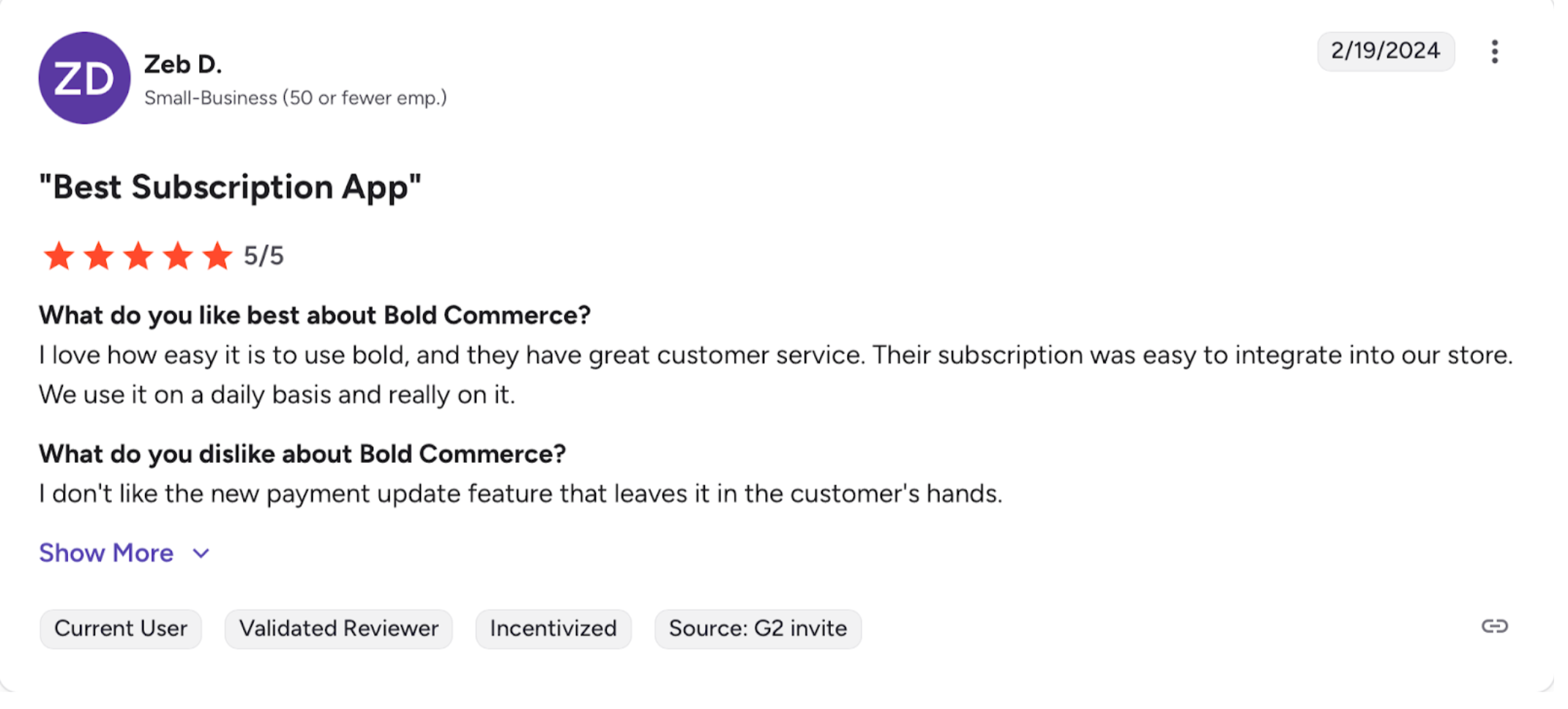Click the ZD purple avatar circle
Viewport: 1568px width, 709px height.
(x=84, y=78)
